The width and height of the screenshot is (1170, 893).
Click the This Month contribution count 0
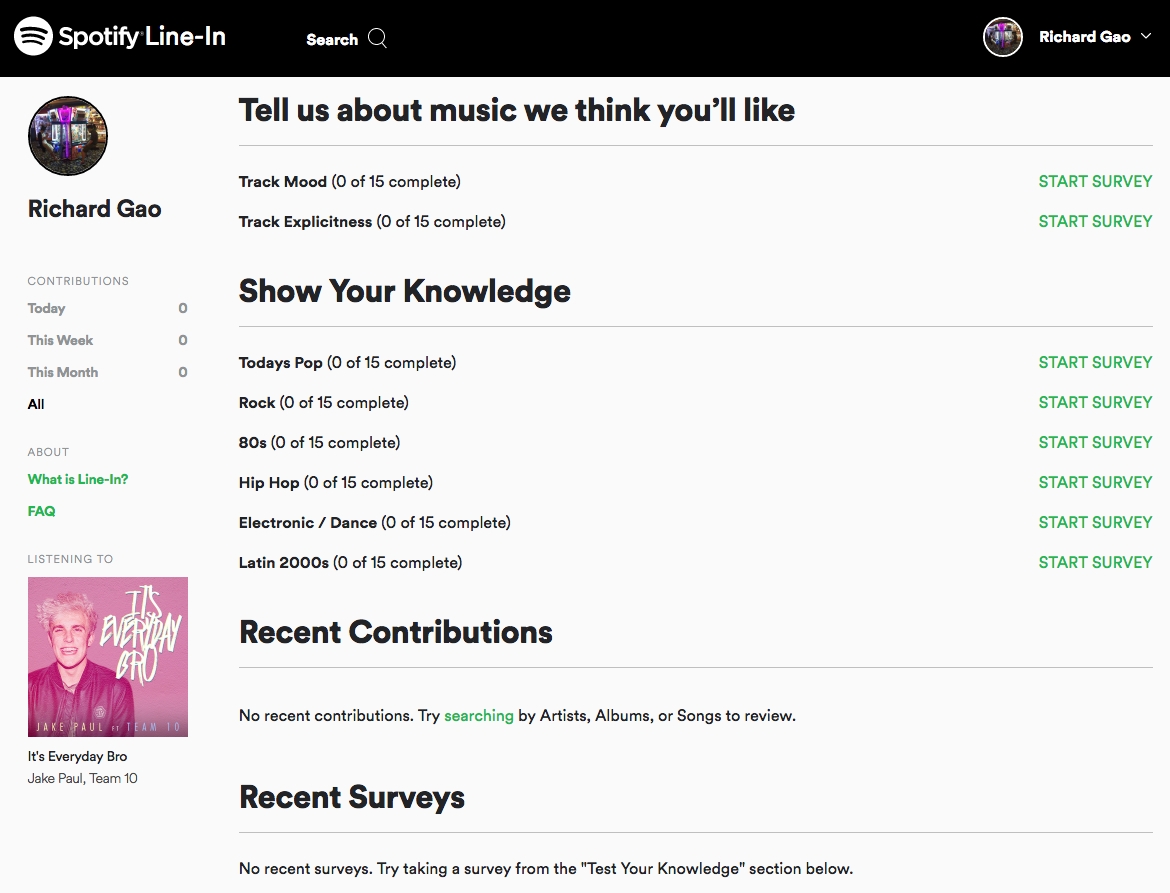[183, 372]
